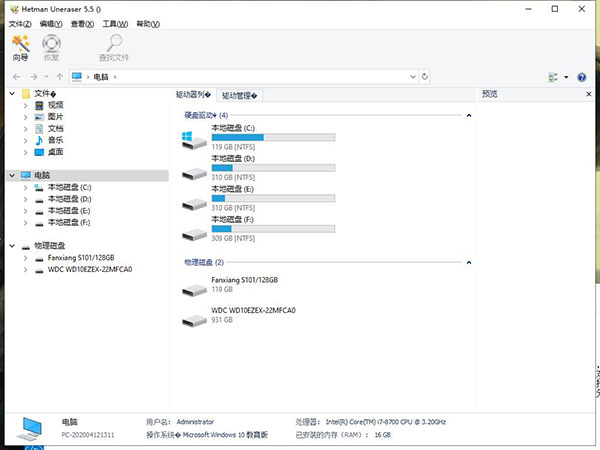Screen dimensions: 600x450
Task: Open the 查找文件 magnifier tool
Action: click(114, 43)
